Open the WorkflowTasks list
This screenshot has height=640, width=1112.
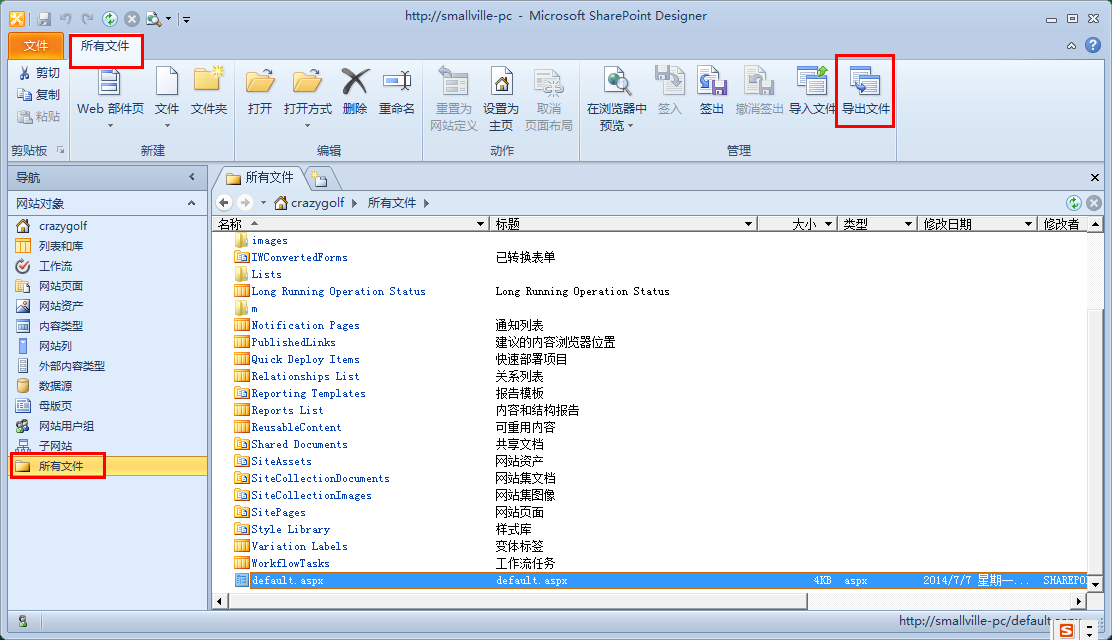[290, 563]
